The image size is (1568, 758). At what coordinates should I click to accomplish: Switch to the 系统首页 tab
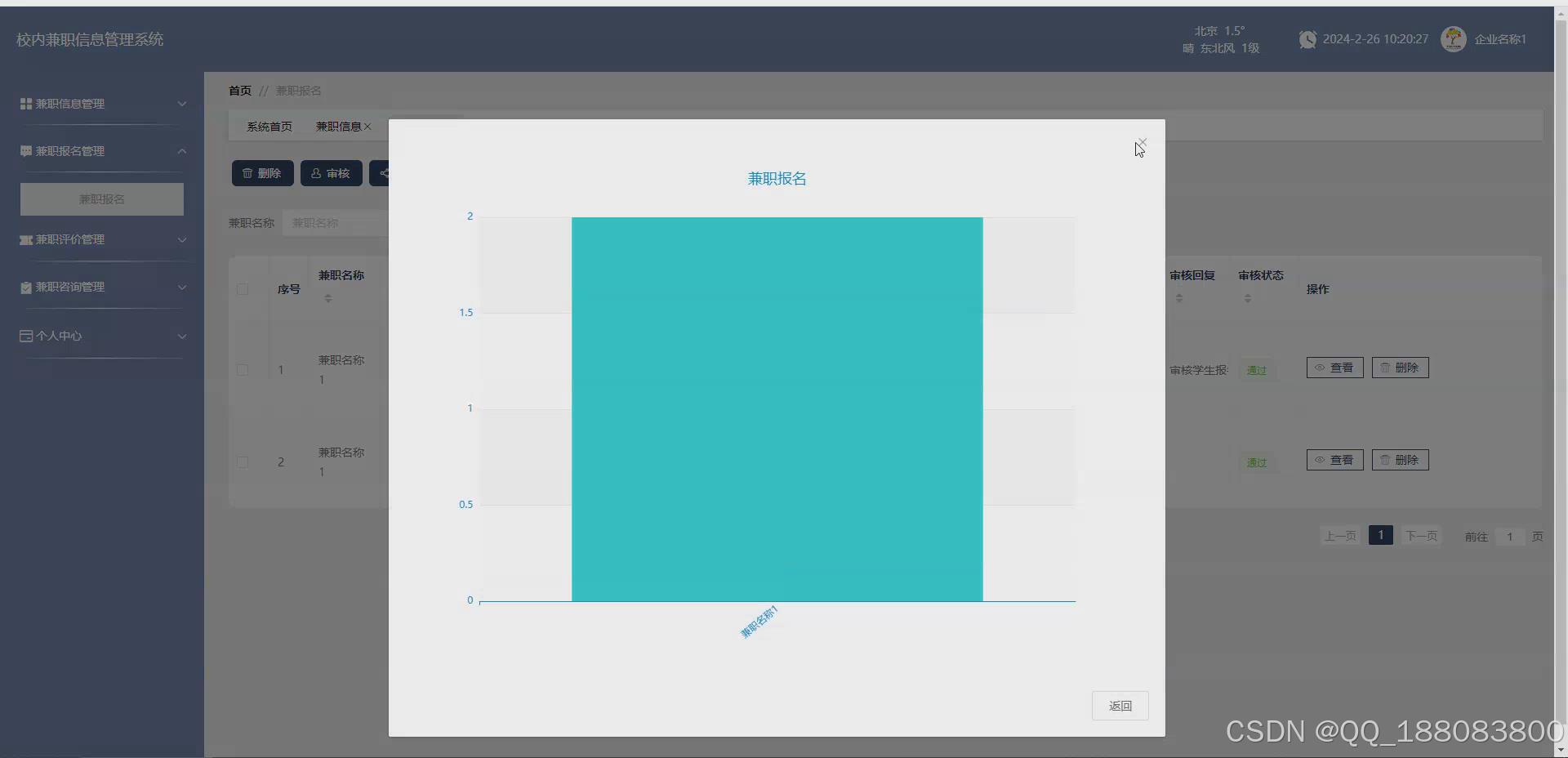[269, 126]
